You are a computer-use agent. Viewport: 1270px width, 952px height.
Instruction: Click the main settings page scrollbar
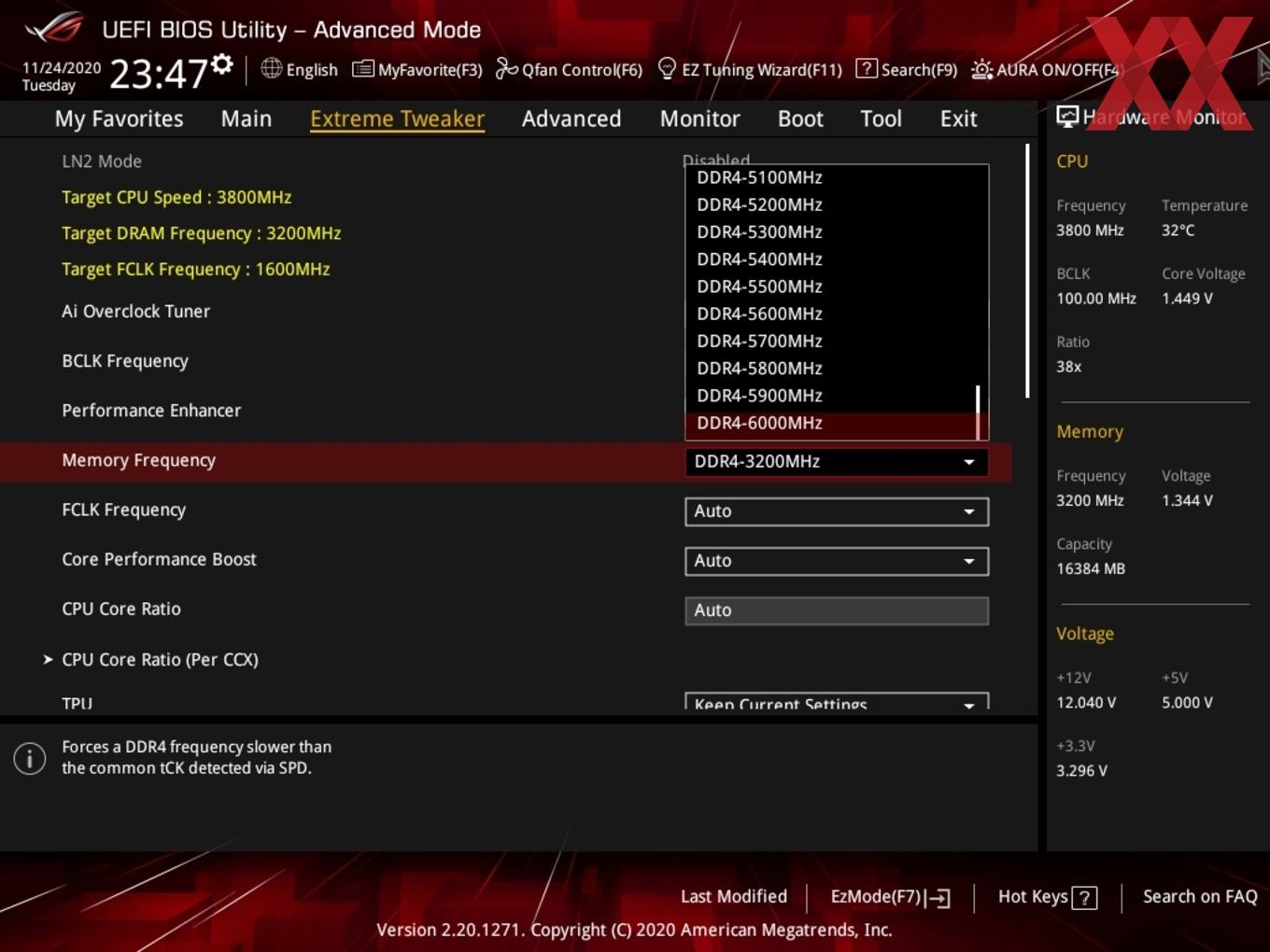1027,271
